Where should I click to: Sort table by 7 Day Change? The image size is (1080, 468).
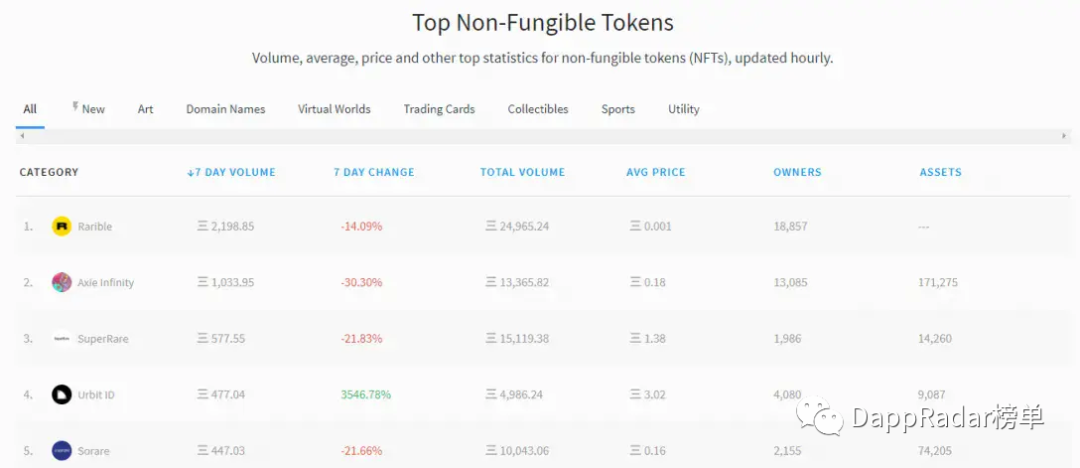[x=373, y=172]
